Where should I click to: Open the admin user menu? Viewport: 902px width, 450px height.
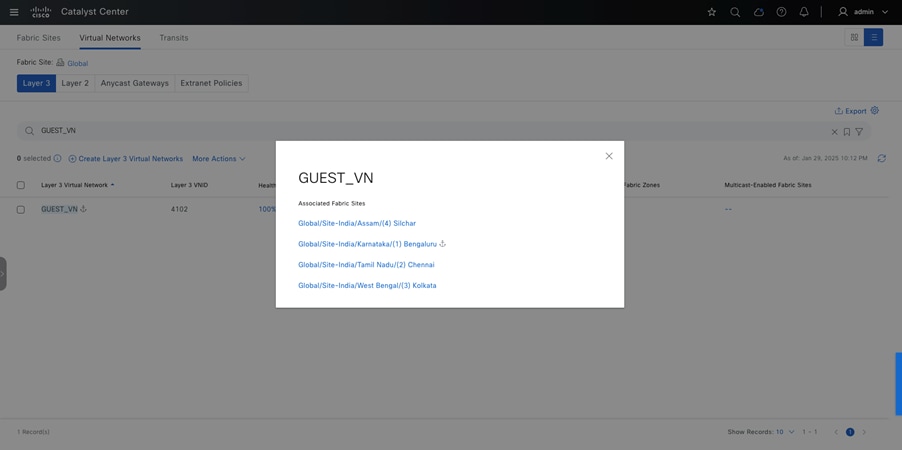coord(863,12)
